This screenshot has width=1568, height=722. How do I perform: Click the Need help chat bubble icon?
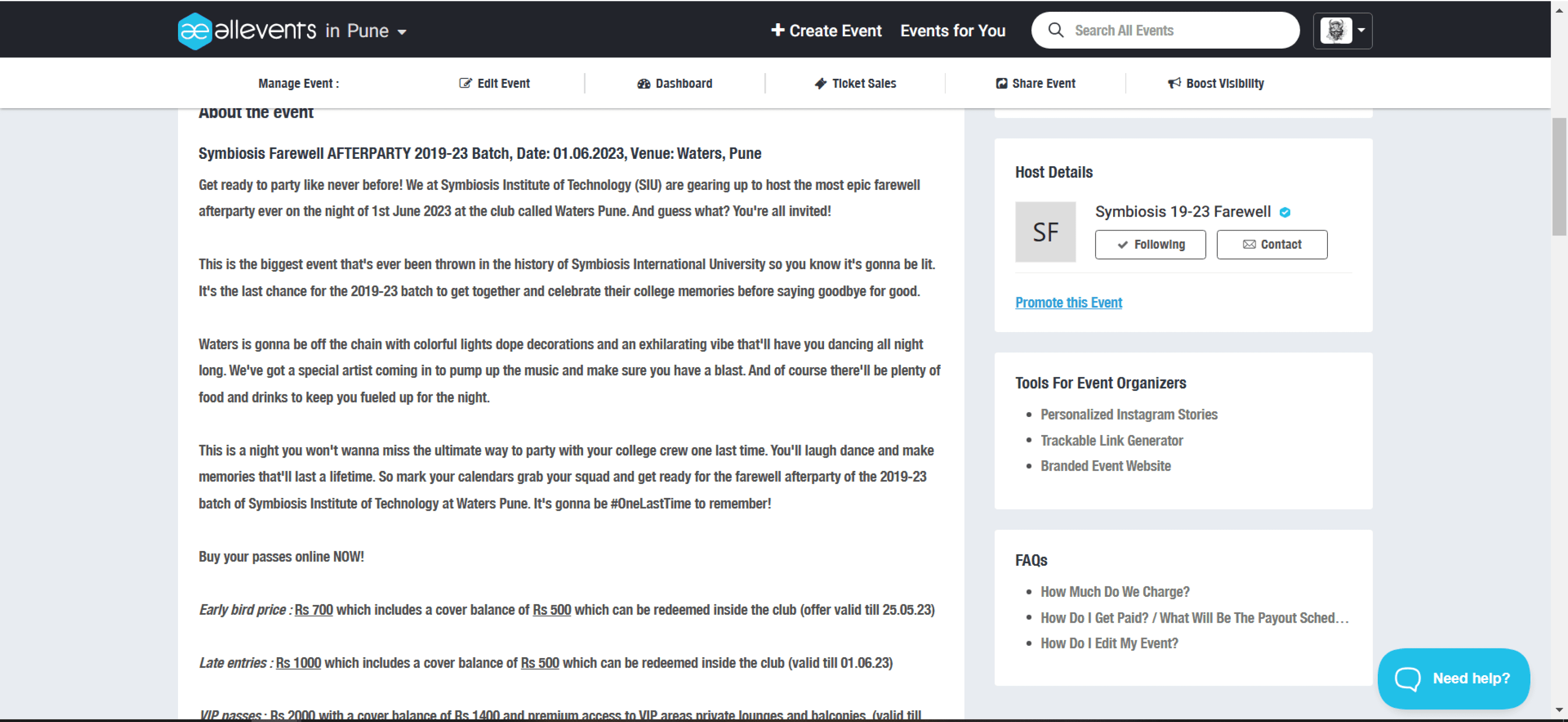[1407, 678]
